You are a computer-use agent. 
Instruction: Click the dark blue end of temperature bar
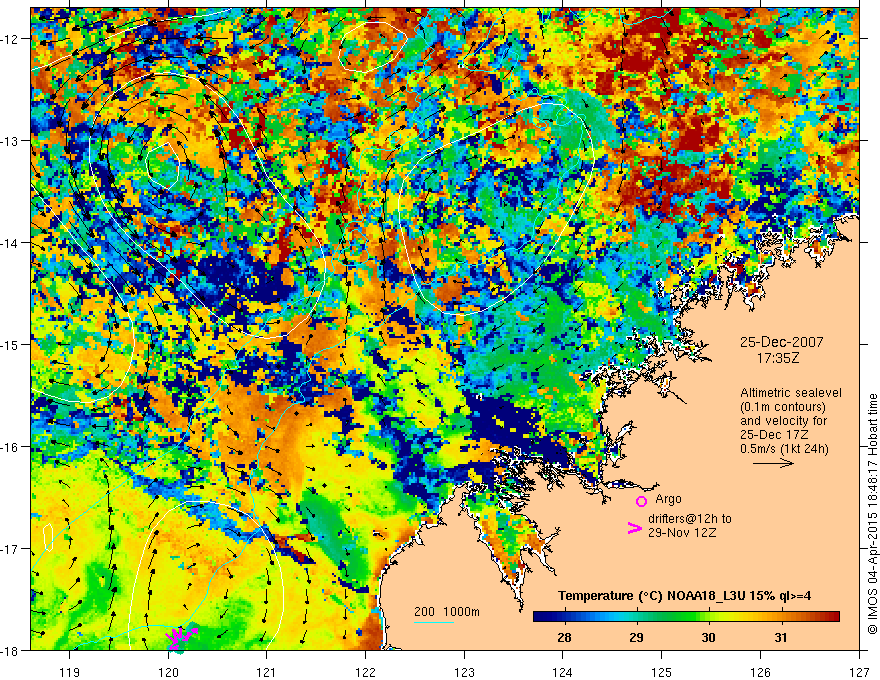pyautogui.click(x=540, y=617)
